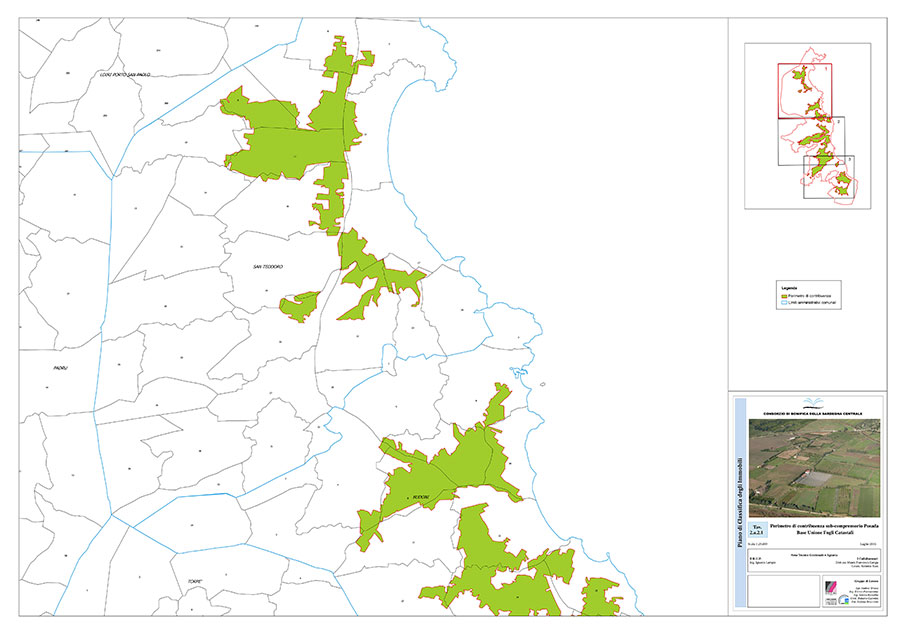Click the sheet 2 frame number in the overview map

(x=839, y=122)
